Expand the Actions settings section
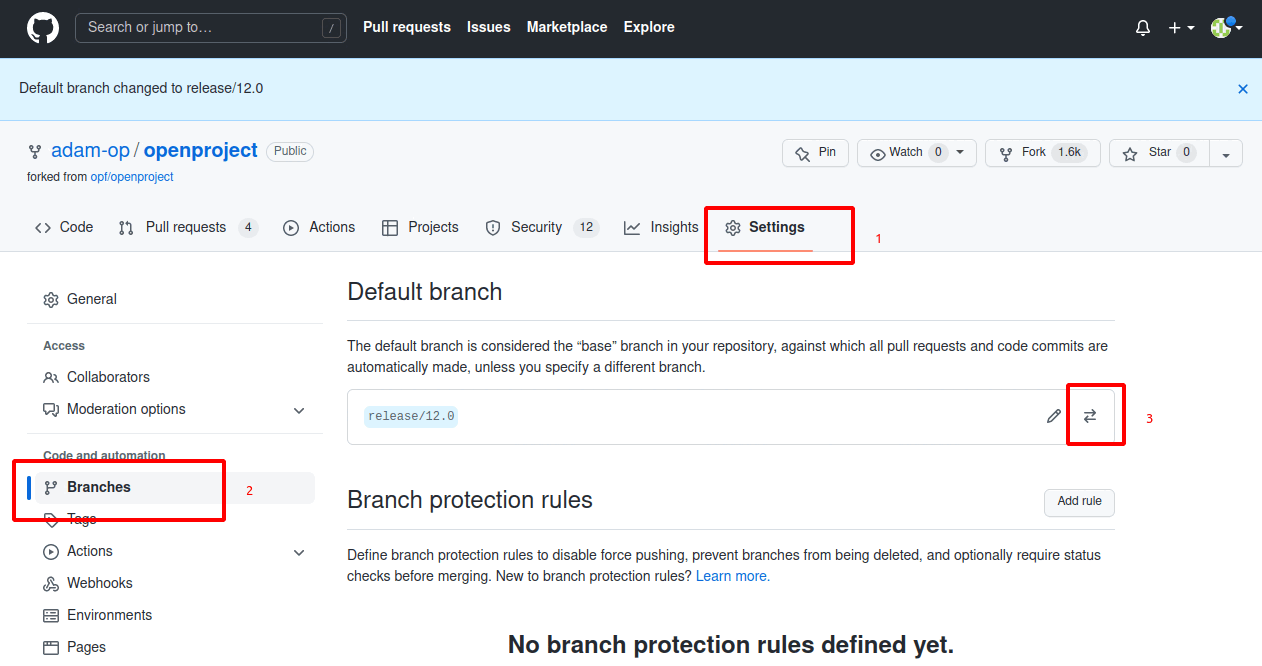The width and height of the screenshot is (1262, 666). point(298,551)
